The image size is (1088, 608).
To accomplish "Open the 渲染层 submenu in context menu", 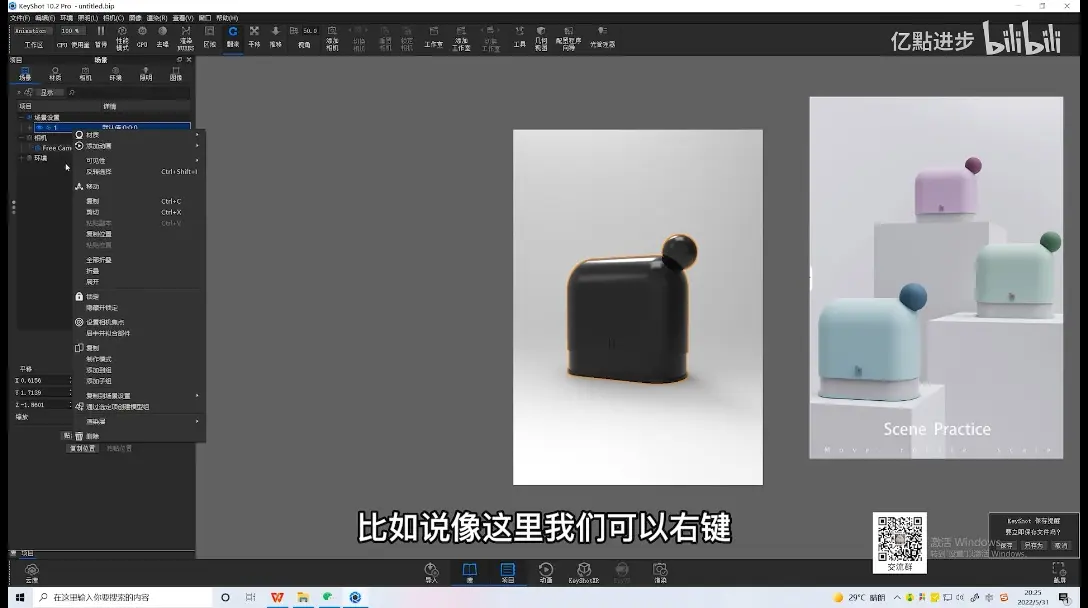I will pyautogui.click(x=137, y=421).
